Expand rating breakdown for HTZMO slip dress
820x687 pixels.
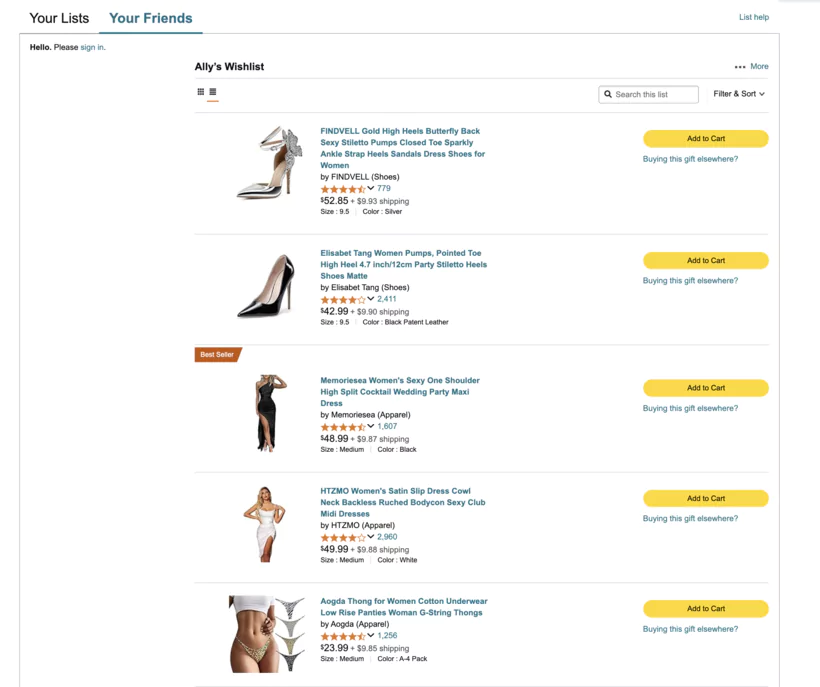(x=370, y=537)
